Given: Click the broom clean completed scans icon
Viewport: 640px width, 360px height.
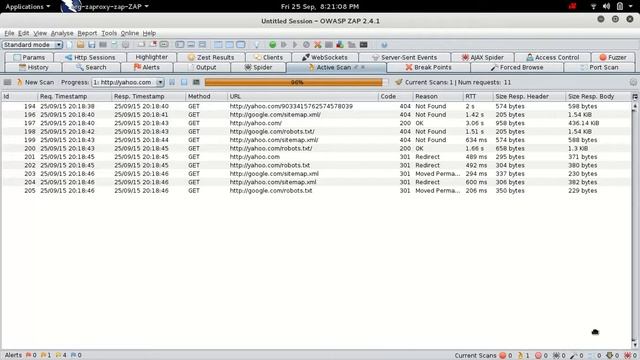Looking at the screenshot, I should [x=399, y=82].
